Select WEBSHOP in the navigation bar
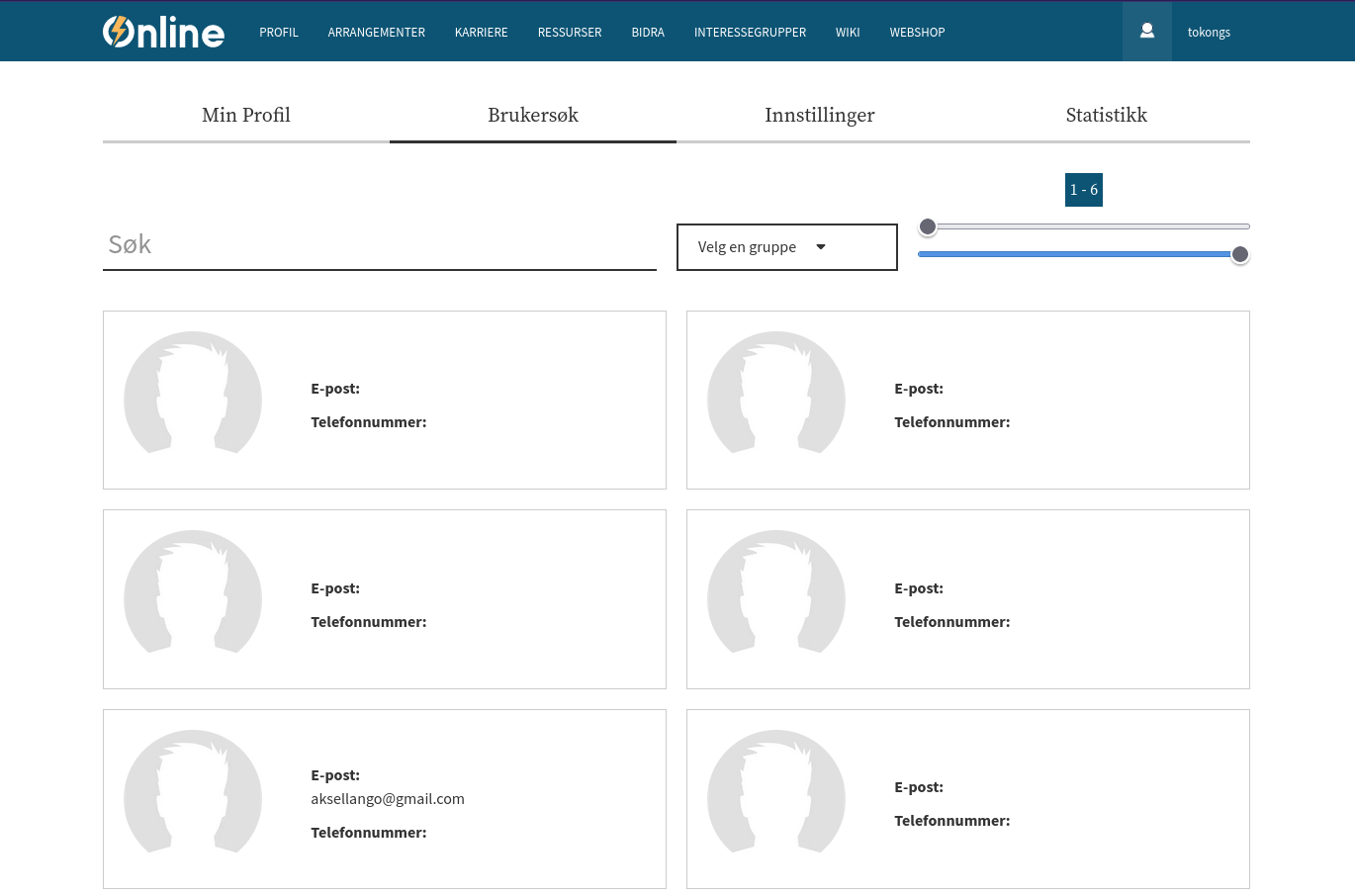The image size is (1355, 896). click(x=917, y=32)
